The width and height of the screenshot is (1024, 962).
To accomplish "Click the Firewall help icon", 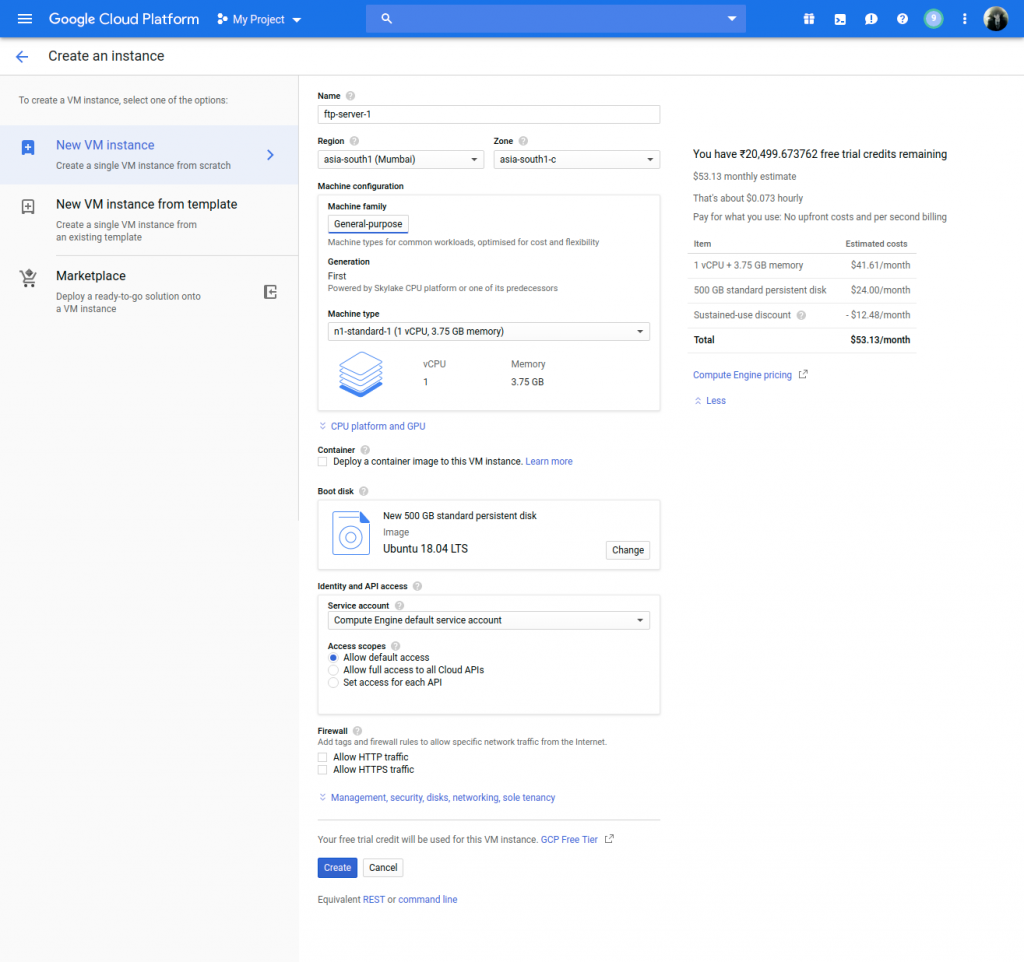I will point(357,731).
